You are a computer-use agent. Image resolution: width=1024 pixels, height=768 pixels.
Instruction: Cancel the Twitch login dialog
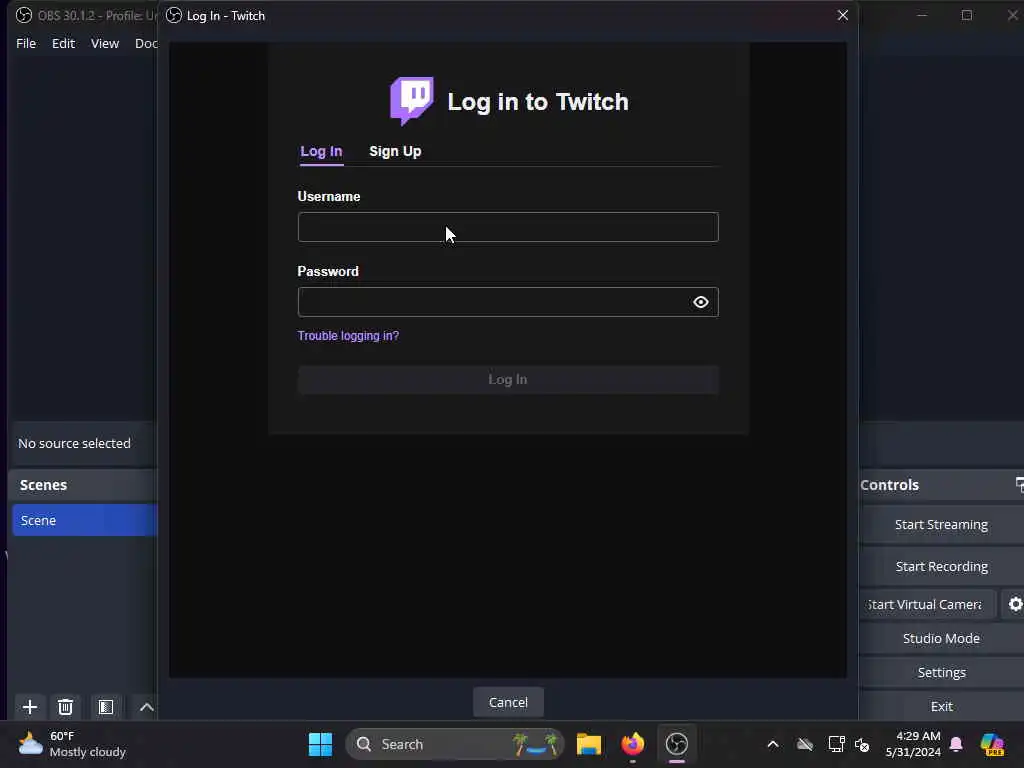click(508, 702)
